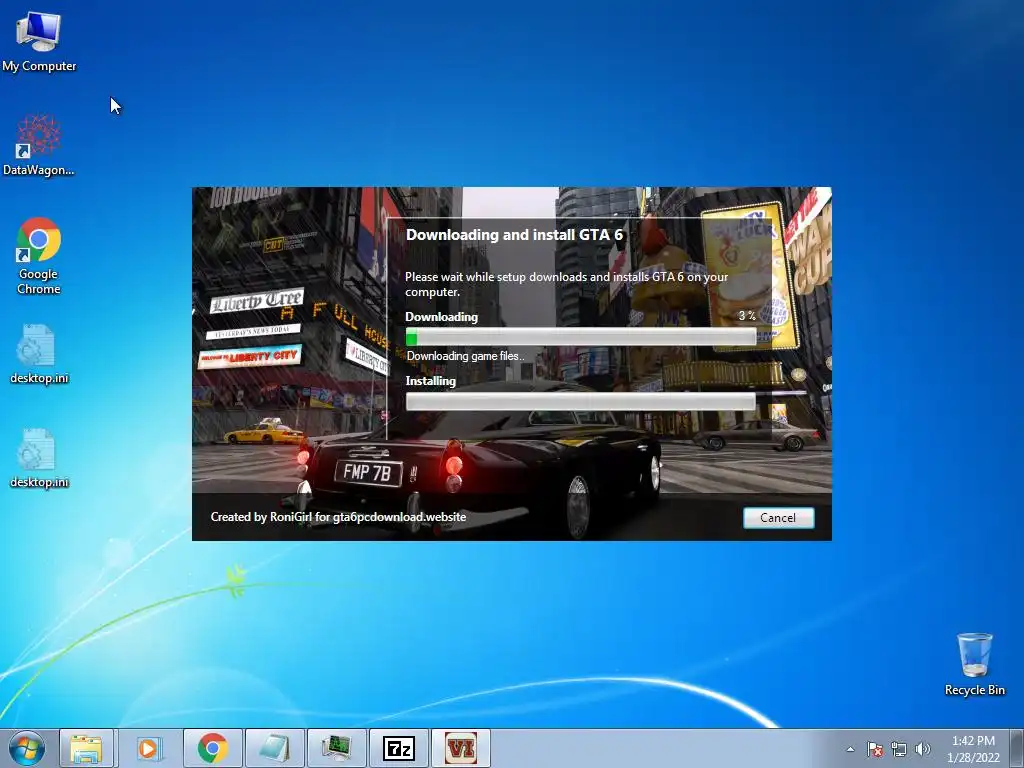Click the 3 % progress value
Screen dimensions: 1024x768
coord(746,316)
